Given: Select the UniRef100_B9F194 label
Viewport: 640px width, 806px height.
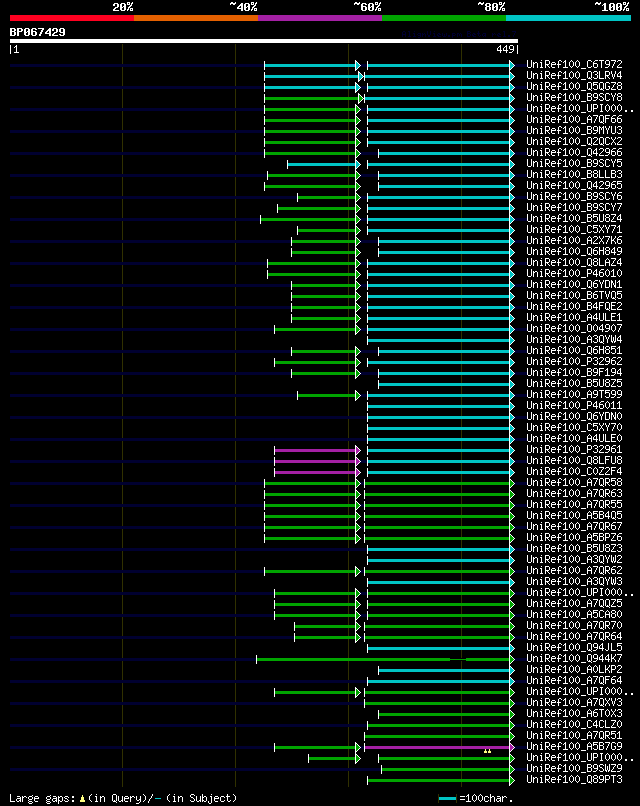Looking at the screenshot, I should point(574,373).
